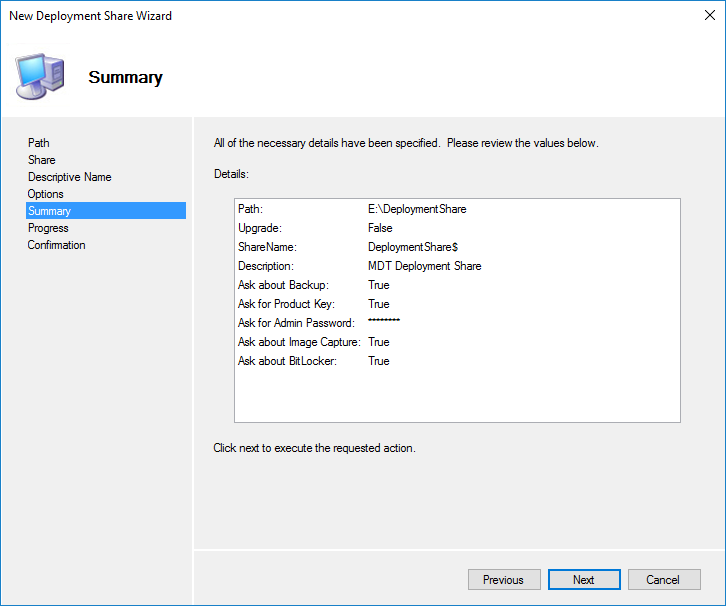Cancel the wizard
Image resolution: width=726 pixels, height=606 pixels.
click(663, 580)
